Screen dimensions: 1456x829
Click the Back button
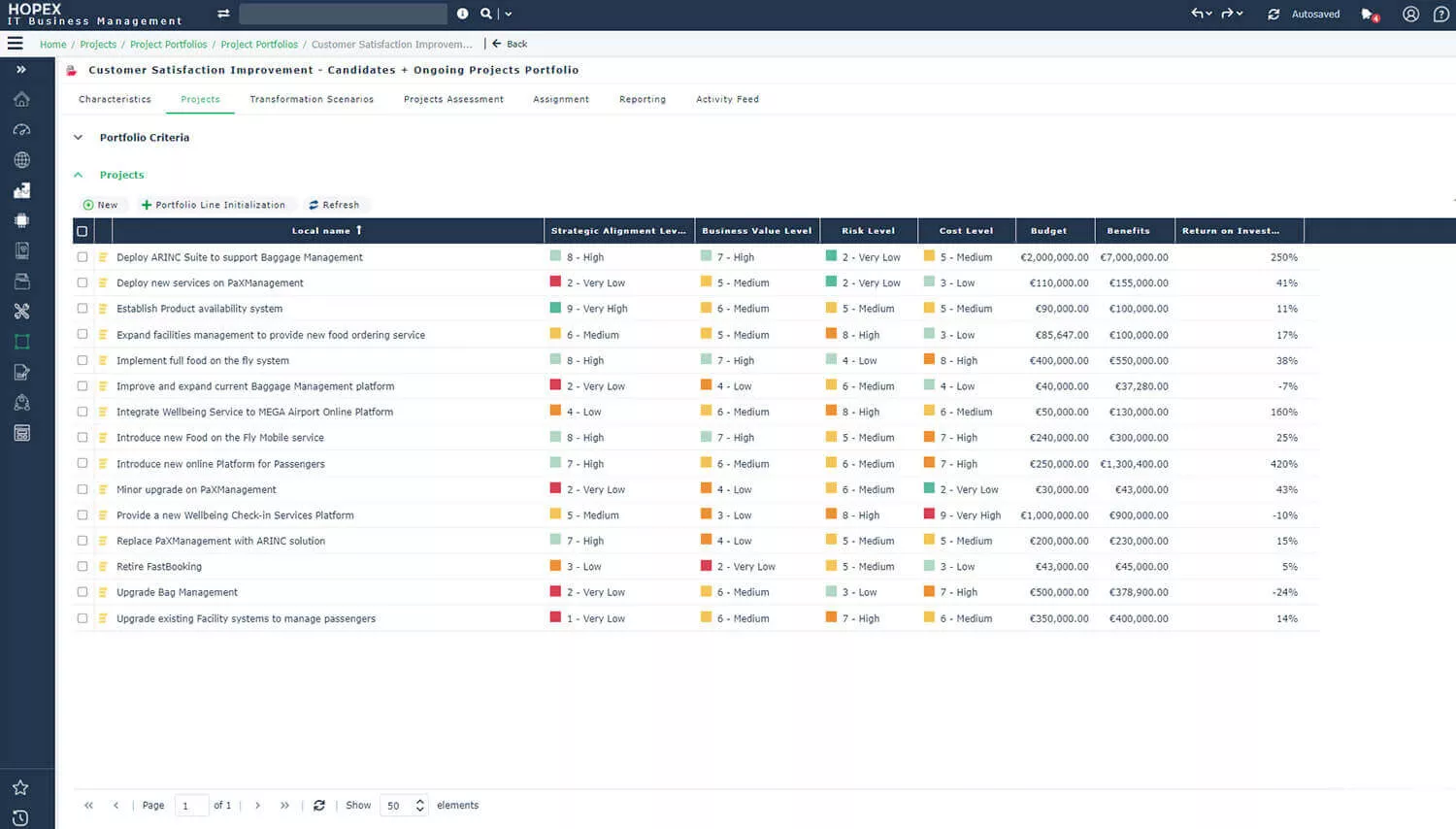pos(510,44)
